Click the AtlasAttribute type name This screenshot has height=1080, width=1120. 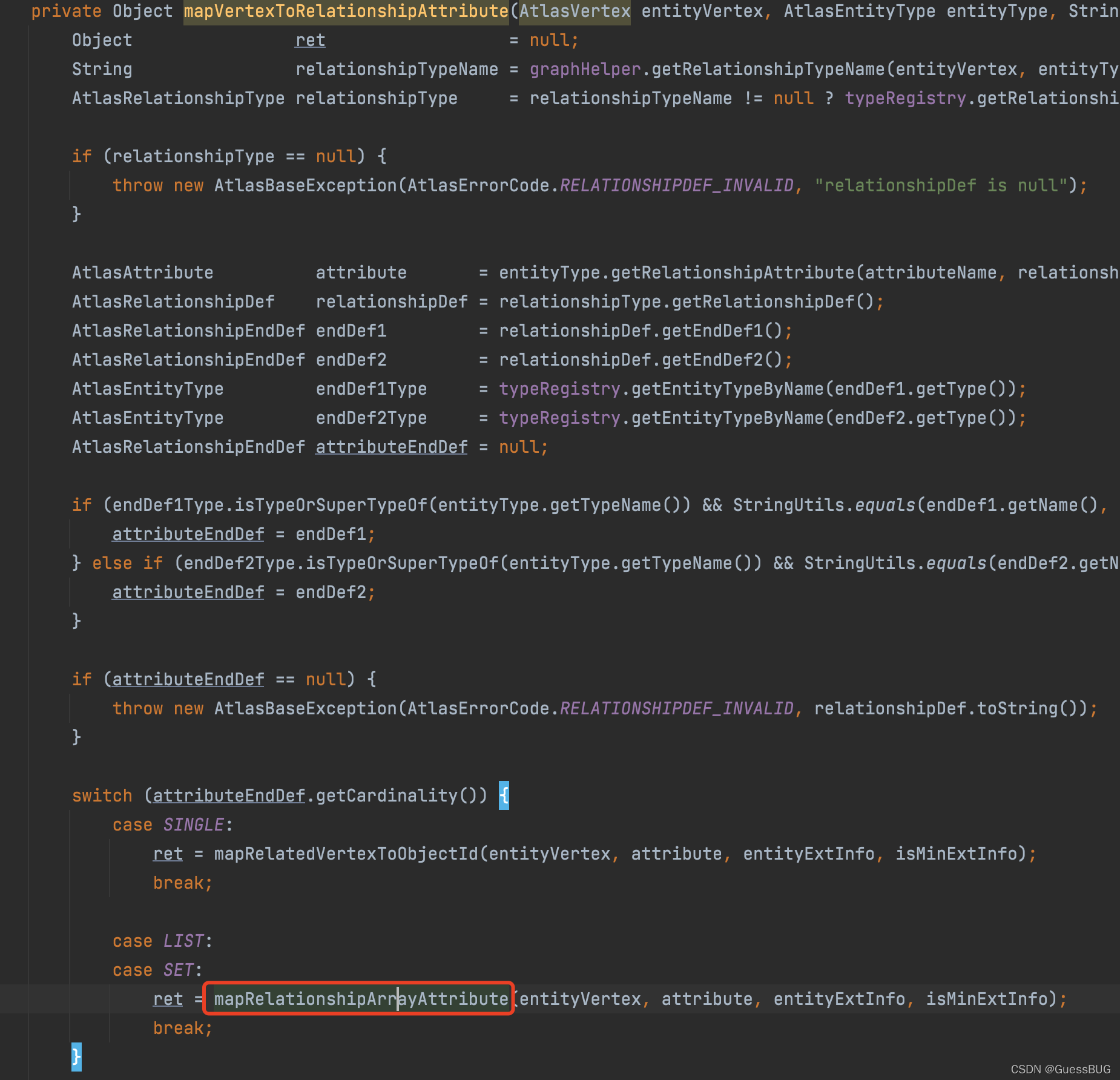142,273
